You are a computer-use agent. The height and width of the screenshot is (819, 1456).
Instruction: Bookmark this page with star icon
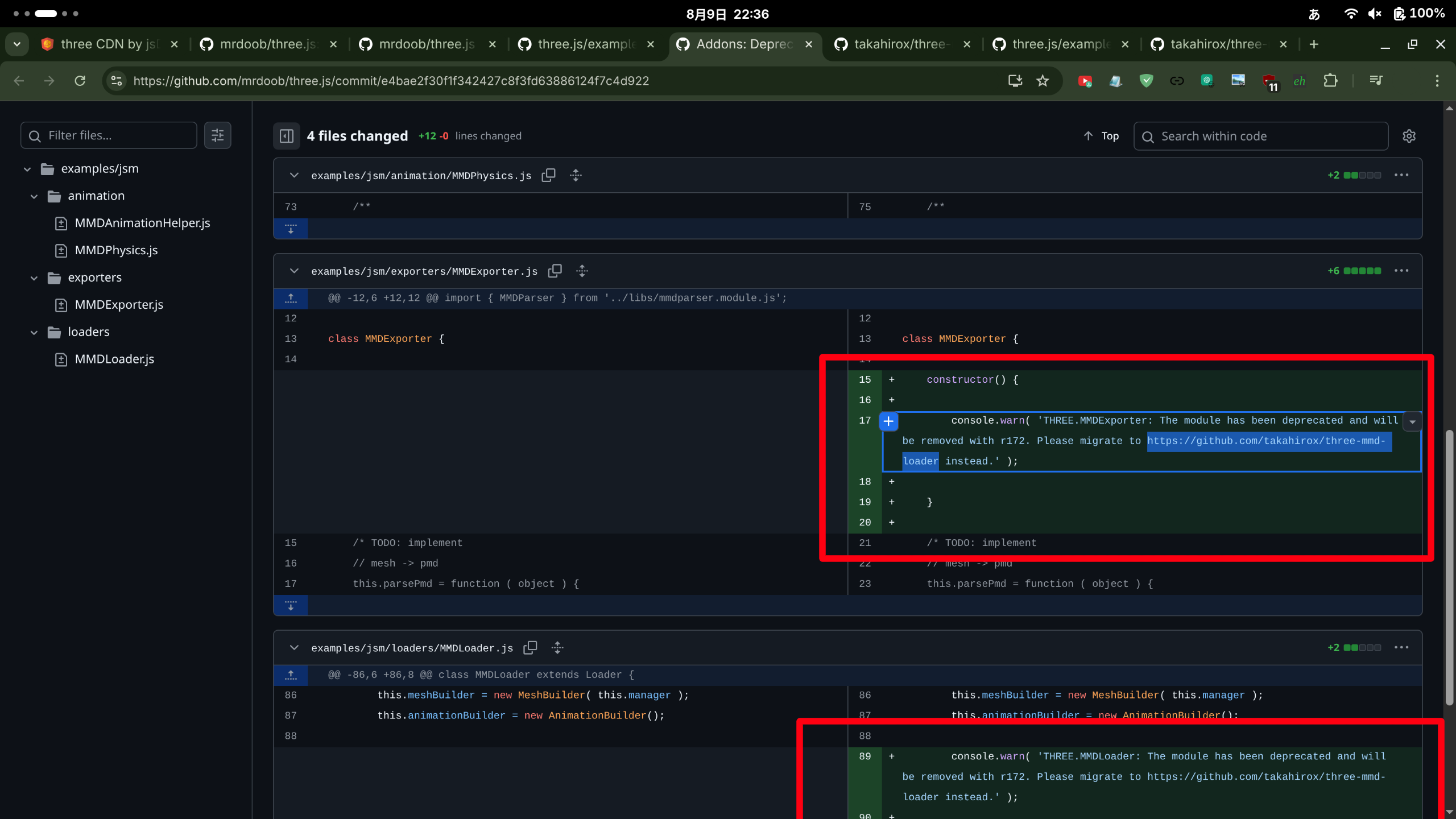tap(1043, 81)
